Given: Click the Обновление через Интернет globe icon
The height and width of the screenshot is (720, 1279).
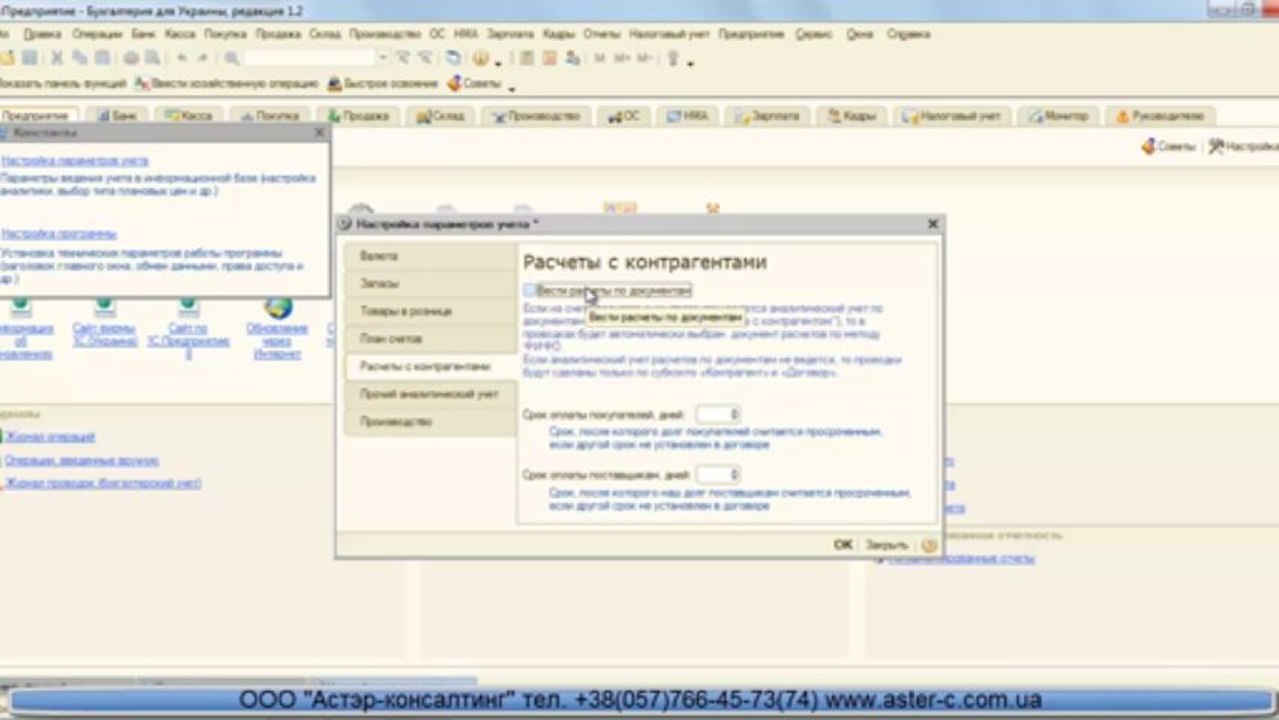Looking at the screenshot, I should click(x=278, y=307).
